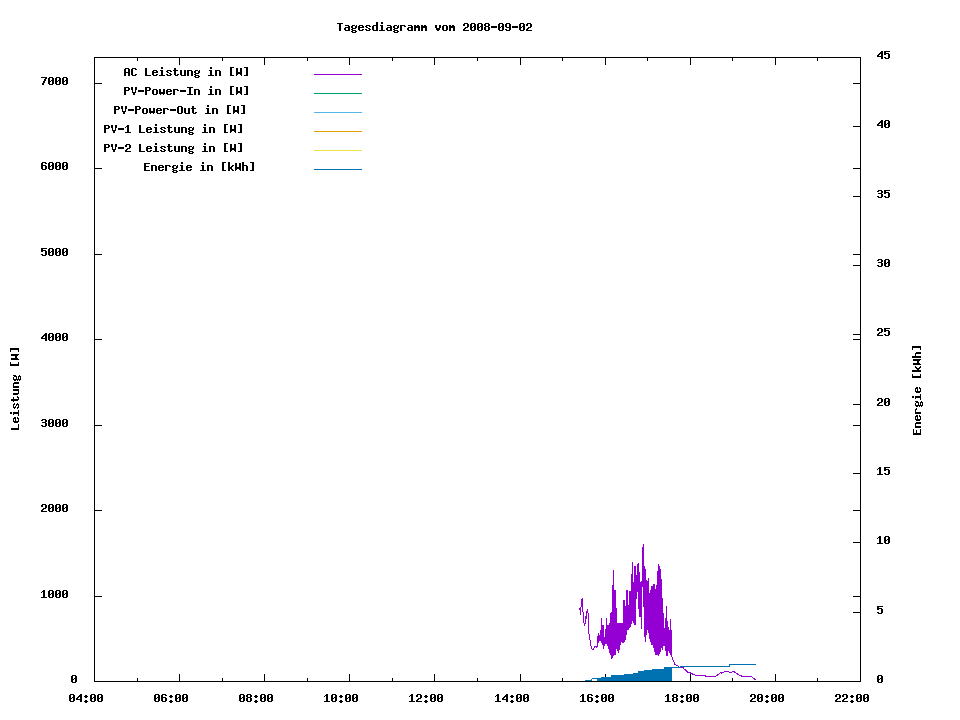Click the 16:00 time axis label
The image size is (960, 720).
click(x=596, y=698)
